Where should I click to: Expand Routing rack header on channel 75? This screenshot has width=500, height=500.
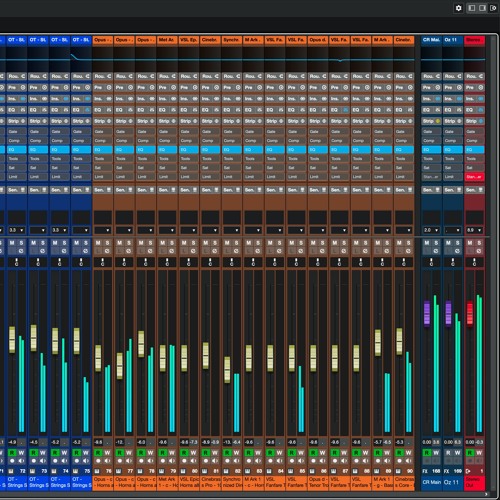[x=81, y=76]
